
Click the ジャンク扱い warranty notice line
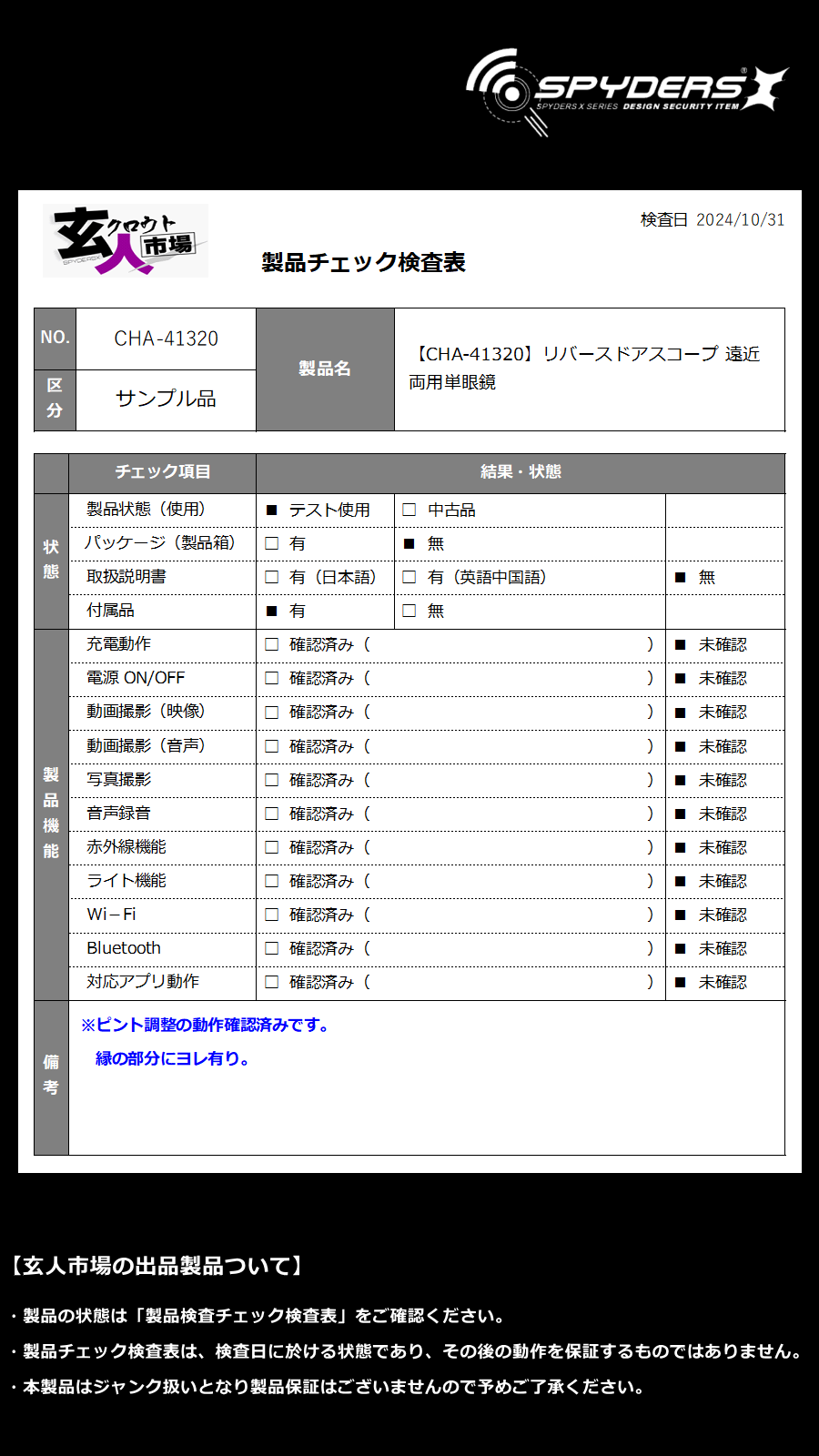click(328, 1388)
